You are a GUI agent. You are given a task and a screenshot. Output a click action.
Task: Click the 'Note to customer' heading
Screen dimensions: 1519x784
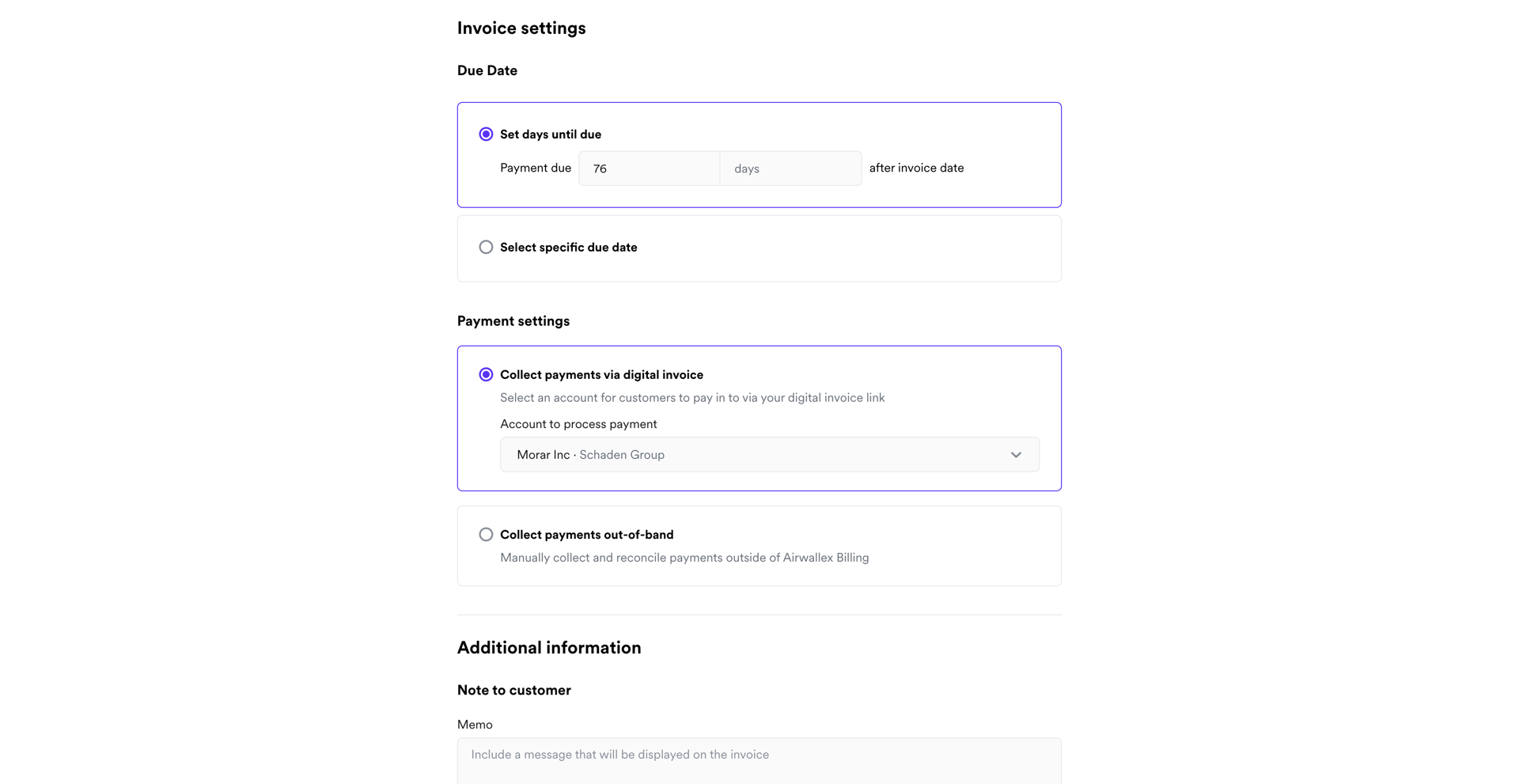coord(513,690)
